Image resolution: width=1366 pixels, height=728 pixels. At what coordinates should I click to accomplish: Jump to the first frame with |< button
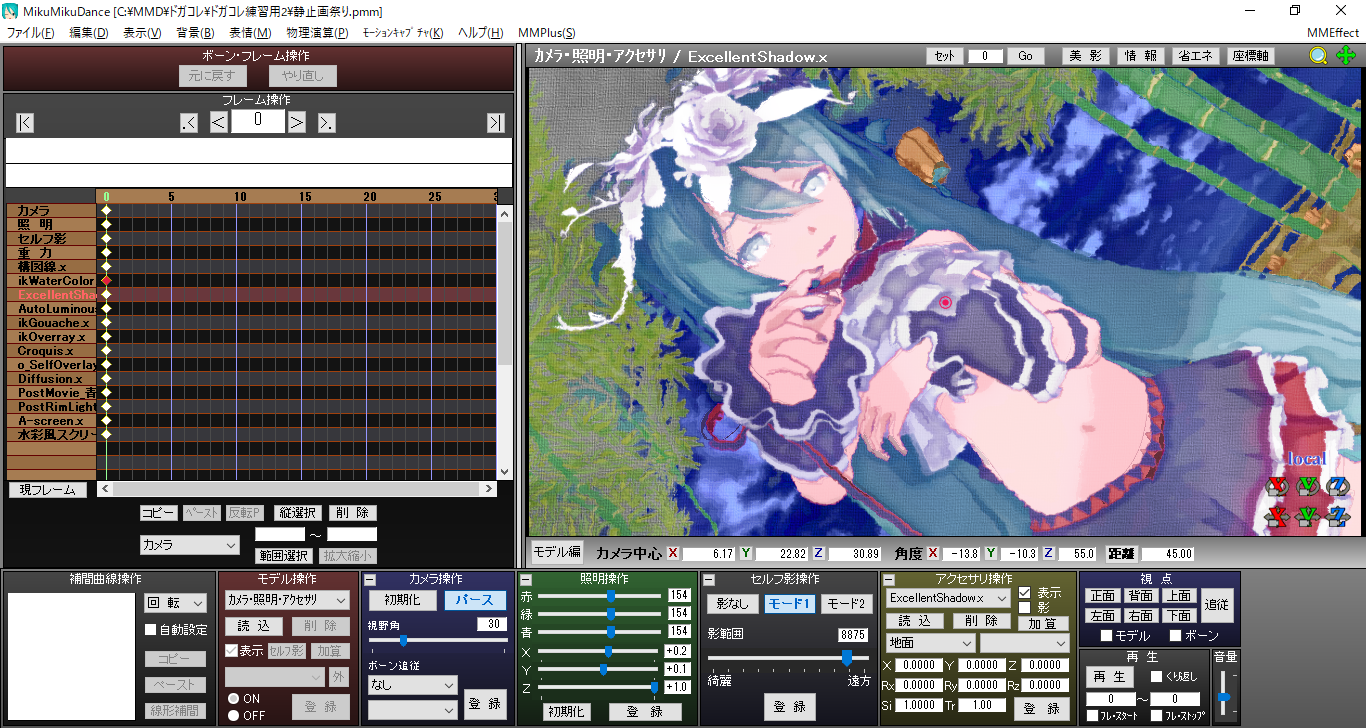click(x=25, y=122)
